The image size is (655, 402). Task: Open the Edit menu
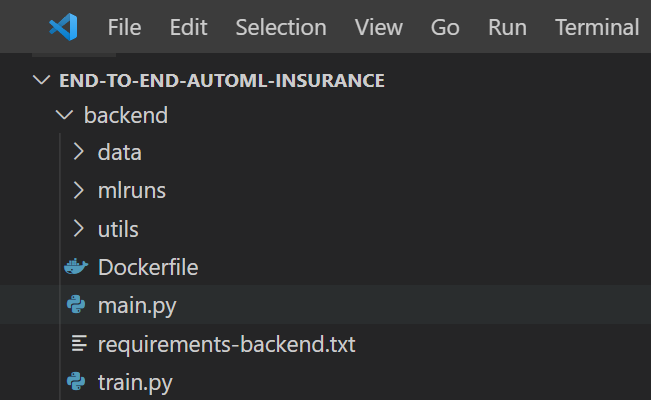click(x=188, y=28)
